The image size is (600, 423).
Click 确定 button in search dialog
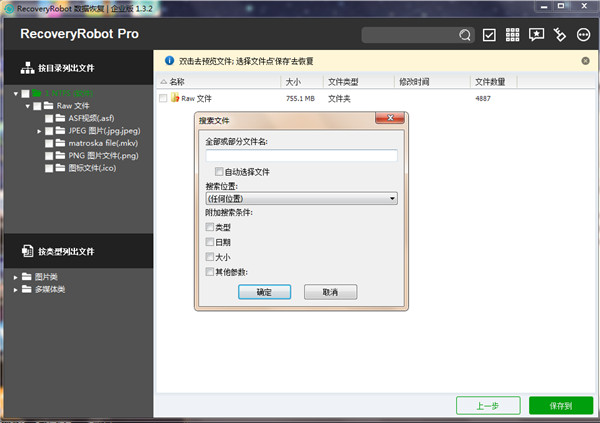[264, 292]
